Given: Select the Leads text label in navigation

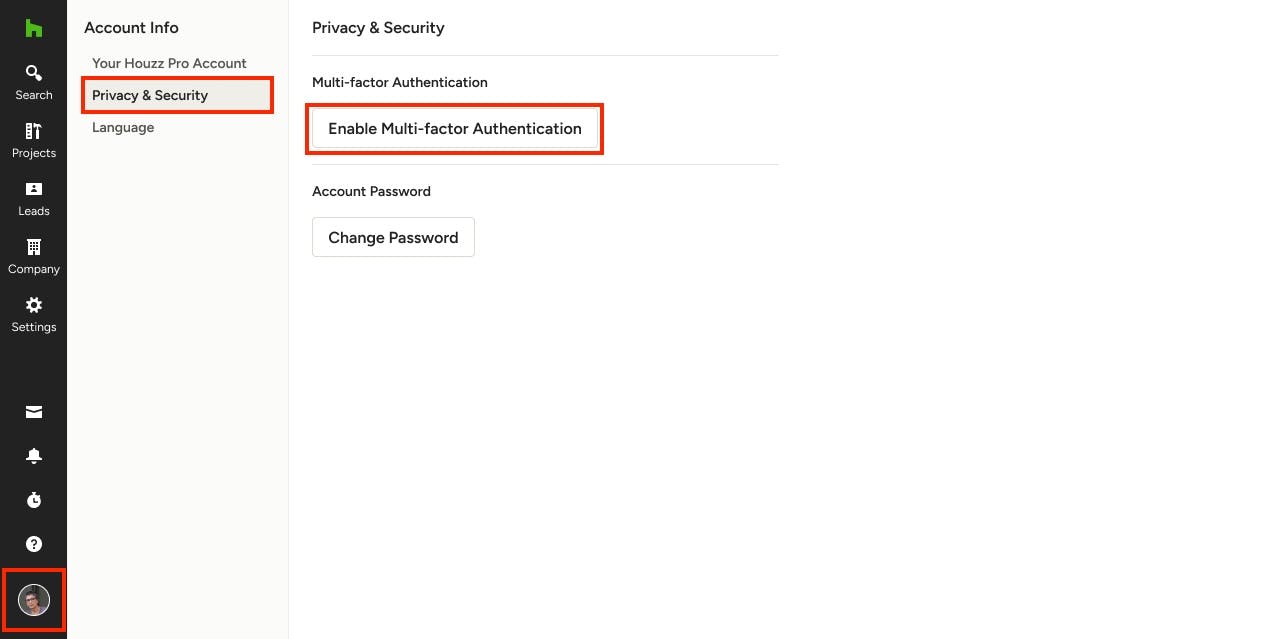Looking at the screenshot, I should (x=33, y=211).
